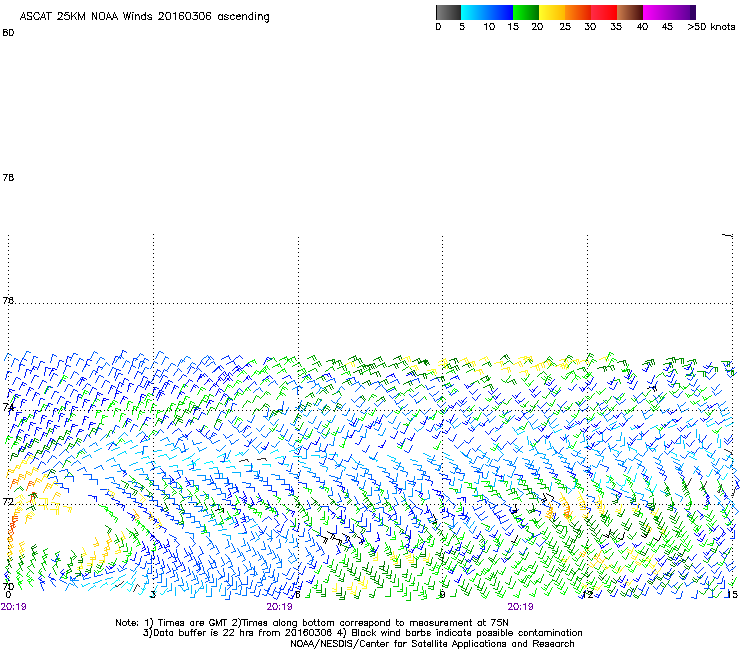This screenshot has width=740, height=650.
Task: Select the '12' longitude label on bottom axis
Action: 588,595
